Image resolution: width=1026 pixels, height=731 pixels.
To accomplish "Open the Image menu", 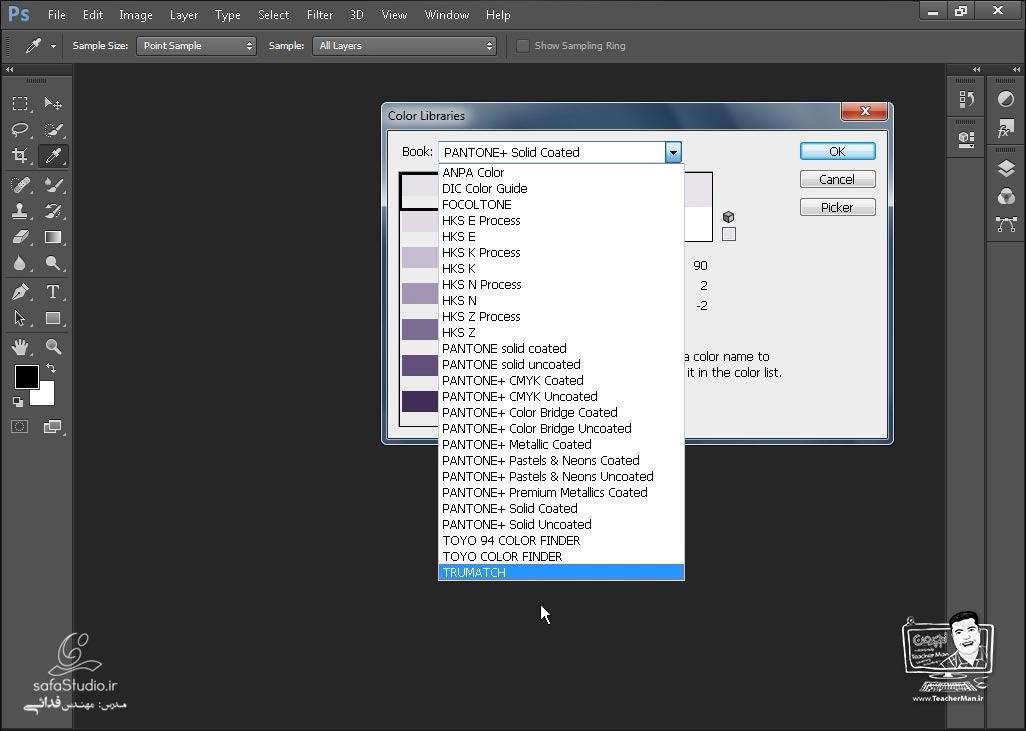I will tap(135, 14).
